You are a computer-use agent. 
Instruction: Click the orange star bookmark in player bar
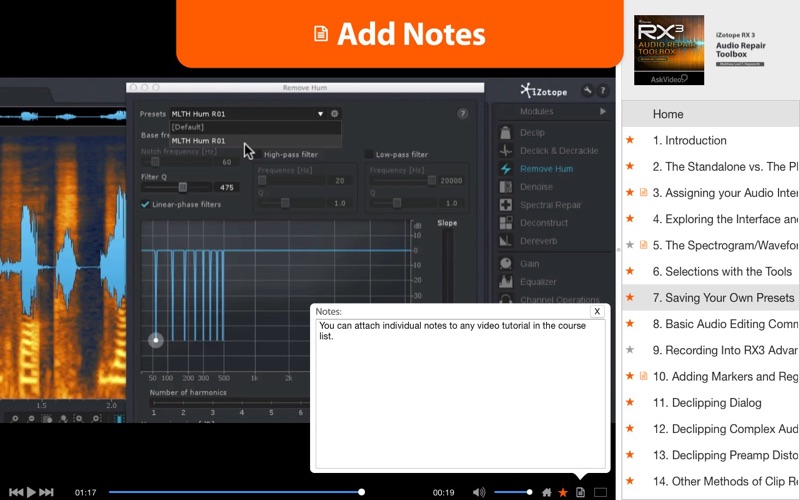point(563,492)
